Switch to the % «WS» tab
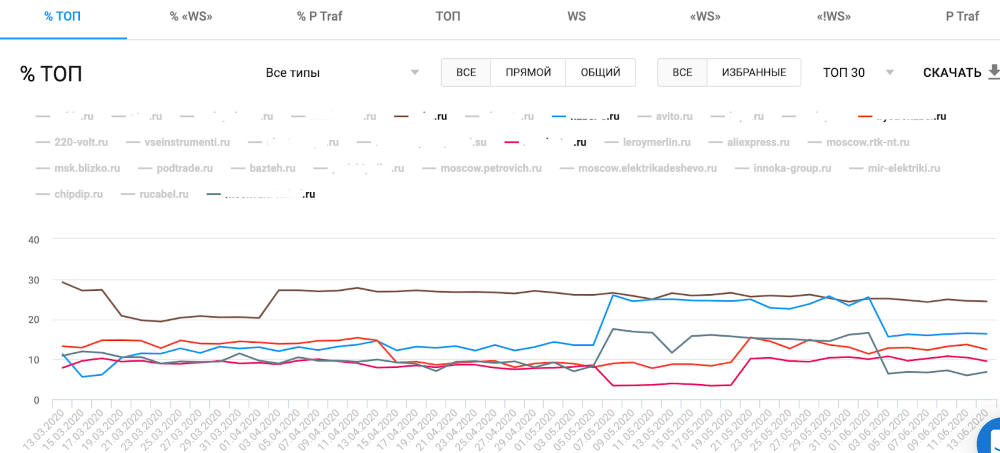 coord(190,17)
